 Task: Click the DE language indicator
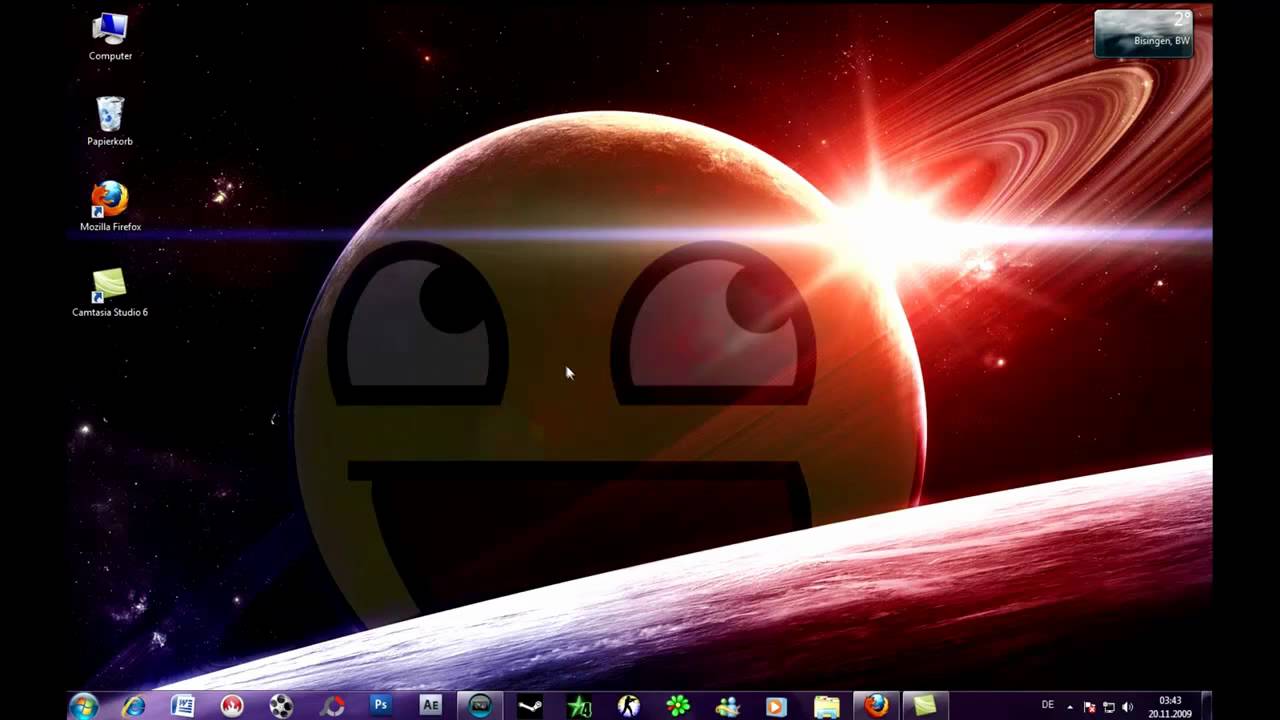1048,705
